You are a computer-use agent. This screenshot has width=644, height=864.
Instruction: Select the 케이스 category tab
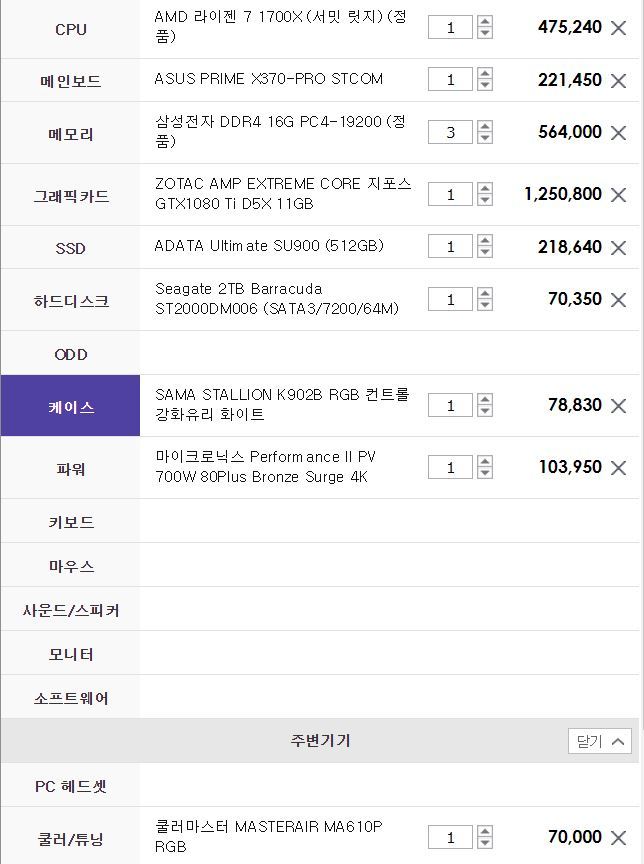[71, 406]
